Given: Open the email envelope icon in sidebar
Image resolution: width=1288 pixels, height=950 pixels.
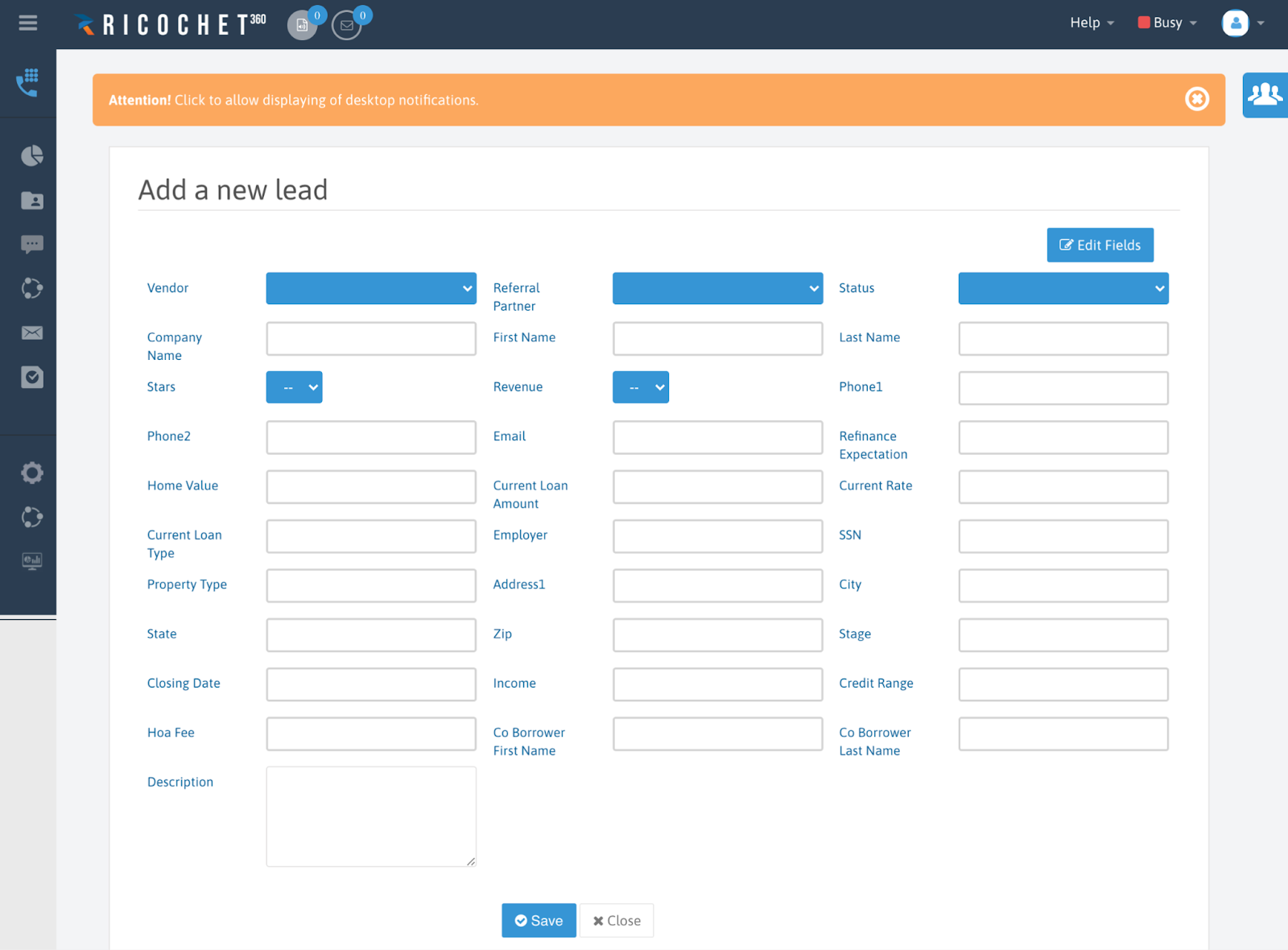Looking at the screenshot, I should click(31, 332).
